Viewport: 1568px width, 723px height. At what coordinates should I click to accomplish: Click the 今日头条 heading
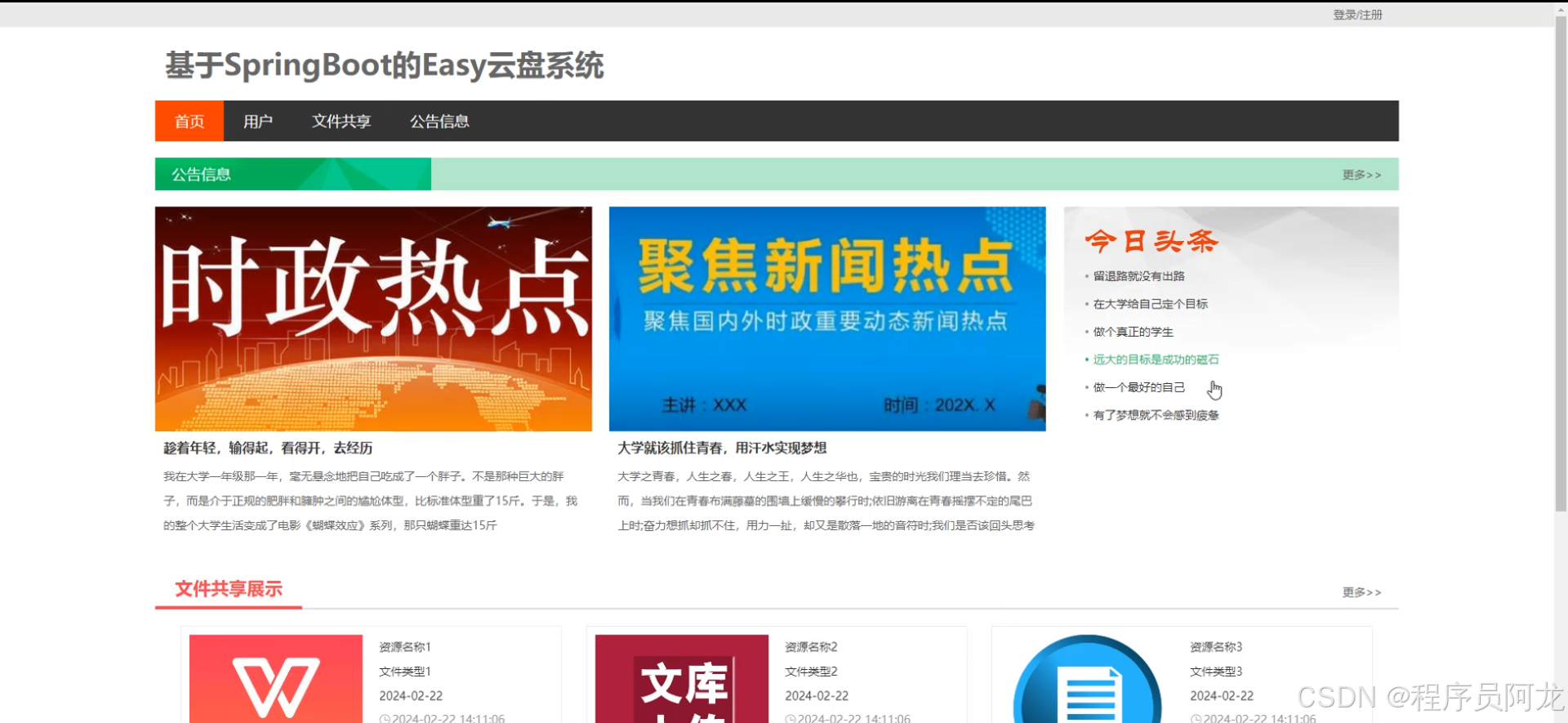1151,241
